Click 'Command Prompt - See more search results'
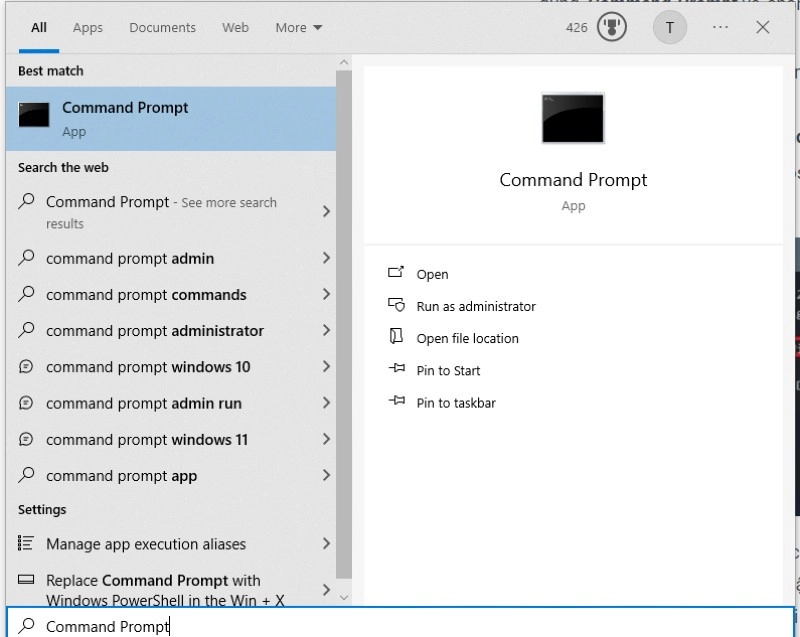 171,212
